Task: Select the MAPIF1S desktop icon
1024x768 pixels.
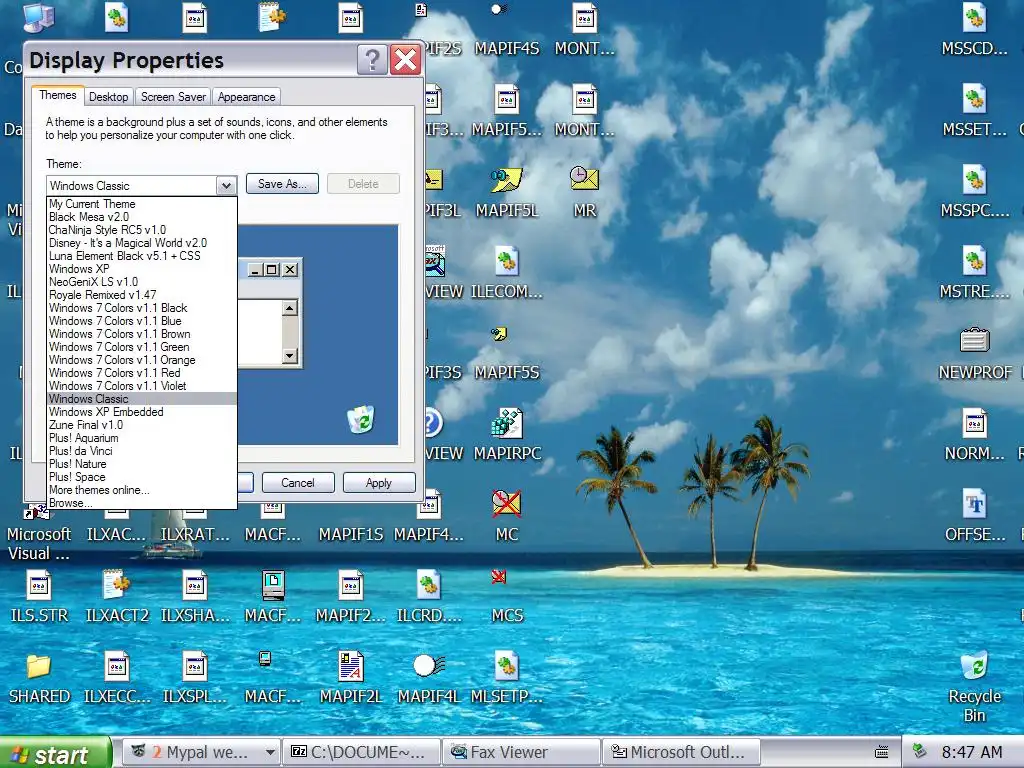Action: pos(351,534)
